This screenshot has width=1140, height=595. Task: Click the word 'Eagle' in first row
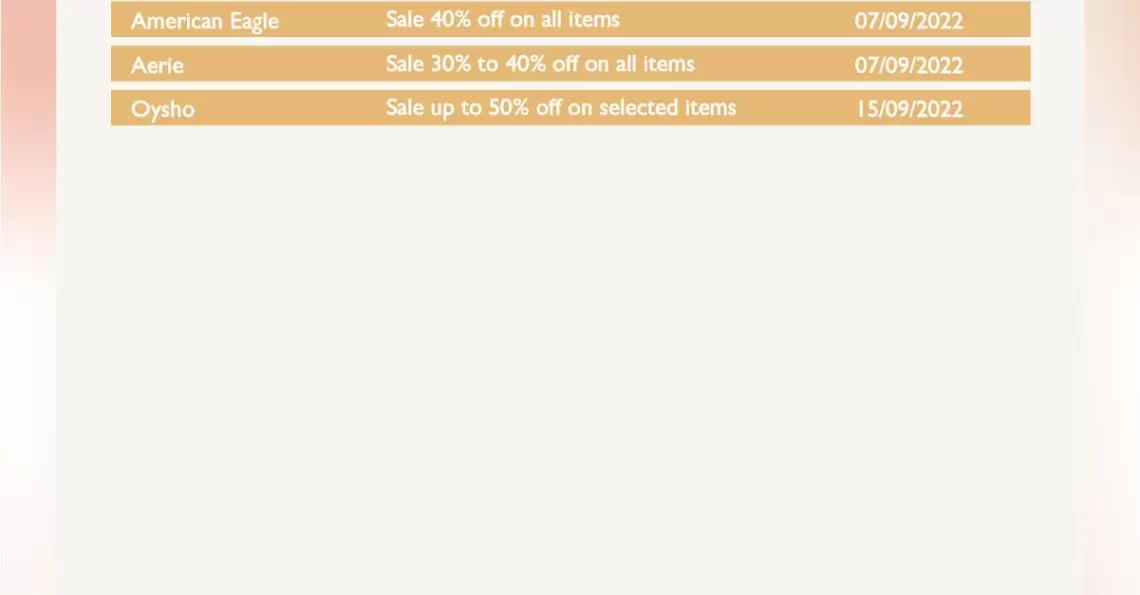click(254, 22)
